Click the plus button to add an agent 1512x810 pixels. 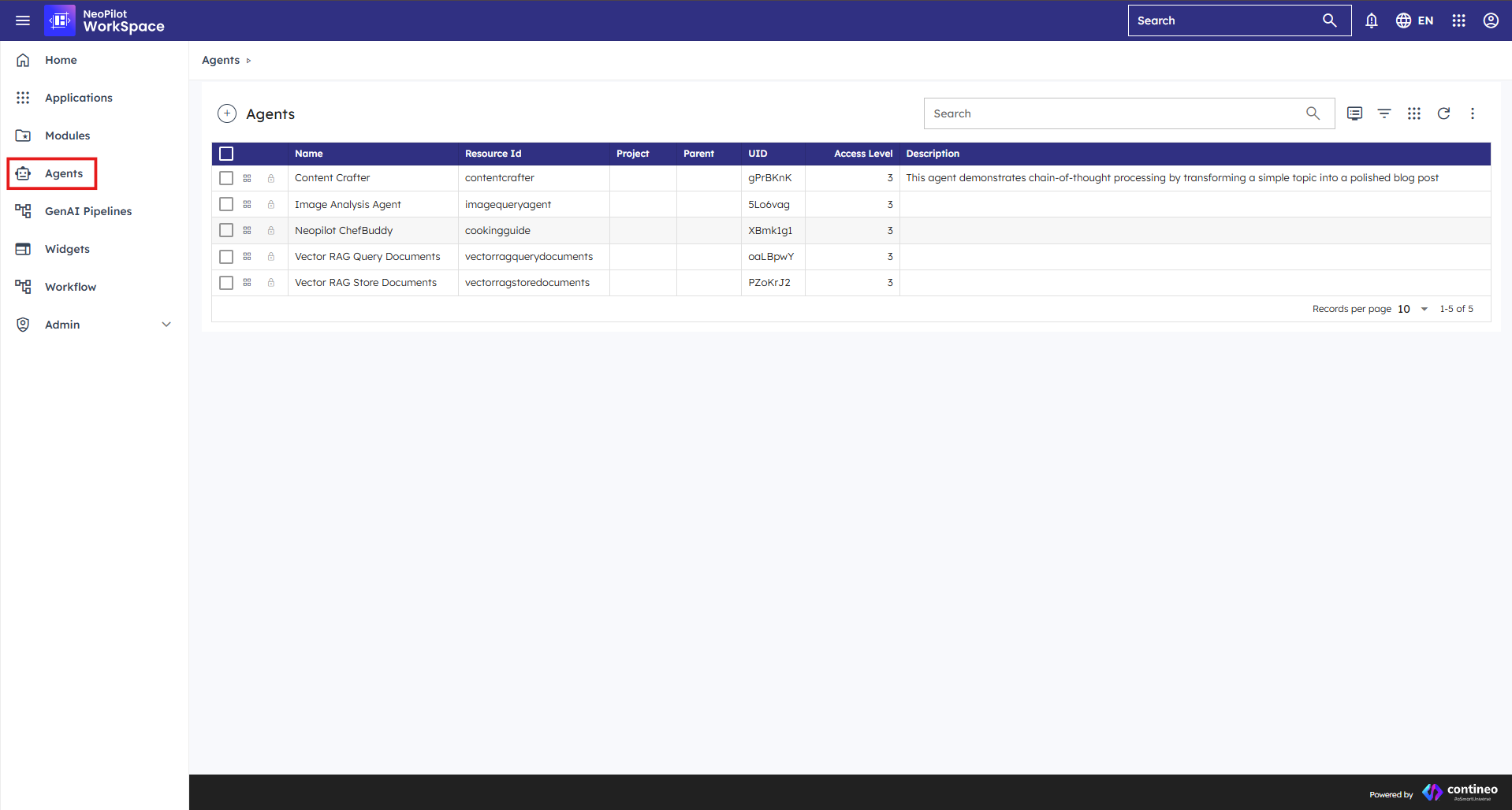(x=227, y=113)
